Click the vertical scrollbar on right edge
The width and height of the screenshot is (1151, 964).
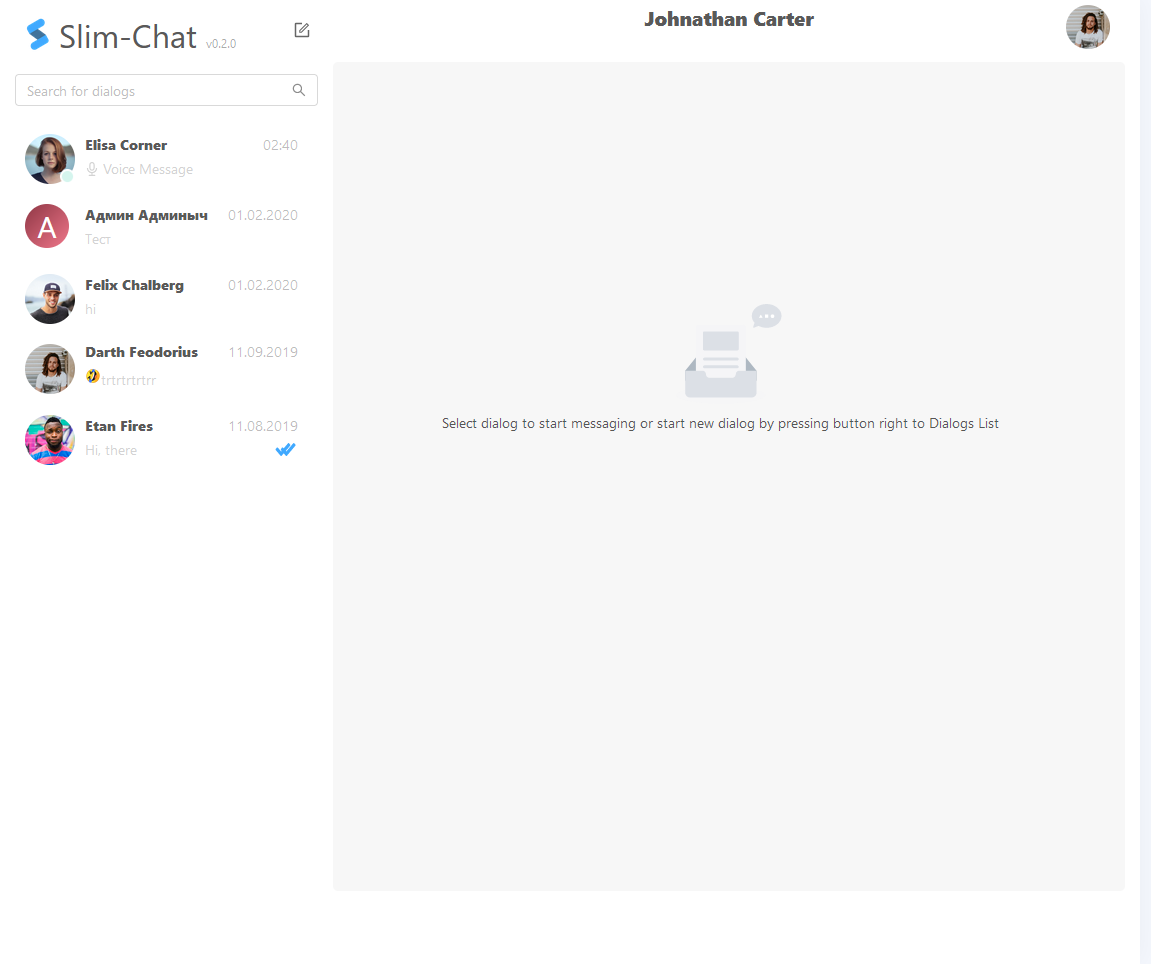[x=1145, y=480]
